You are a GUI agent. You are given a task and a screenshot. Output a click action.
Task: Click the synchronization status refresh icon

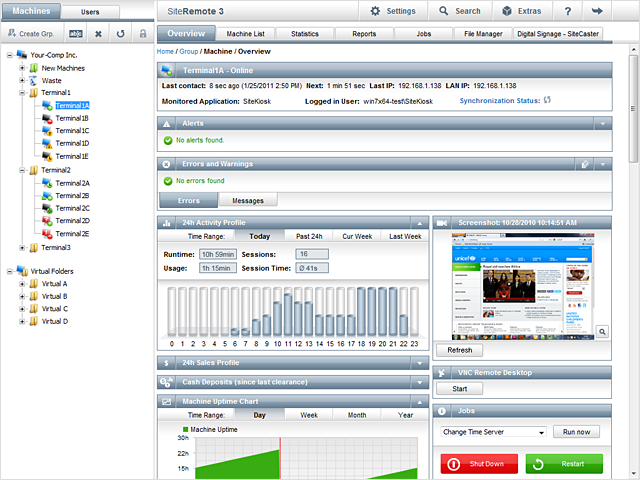click(547, 100)
